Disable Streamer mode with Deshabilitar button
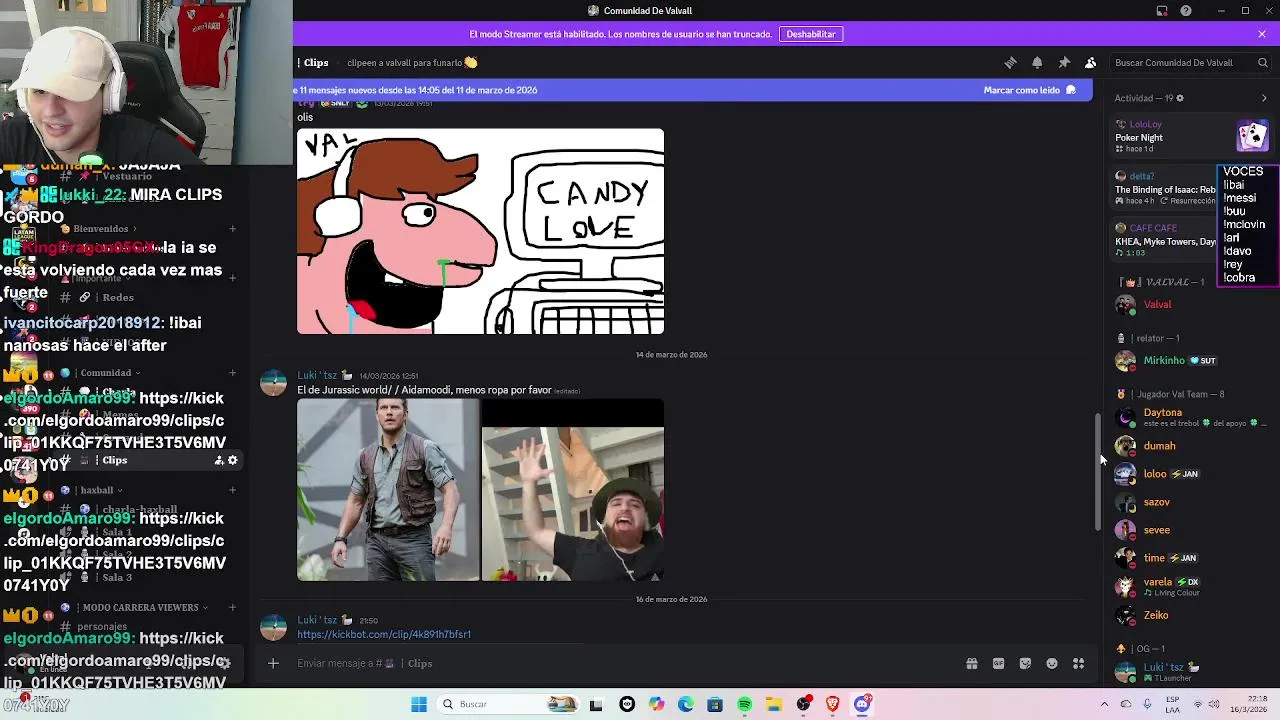Viewport: 1280px width, 720px height. (x=811, y=34)
